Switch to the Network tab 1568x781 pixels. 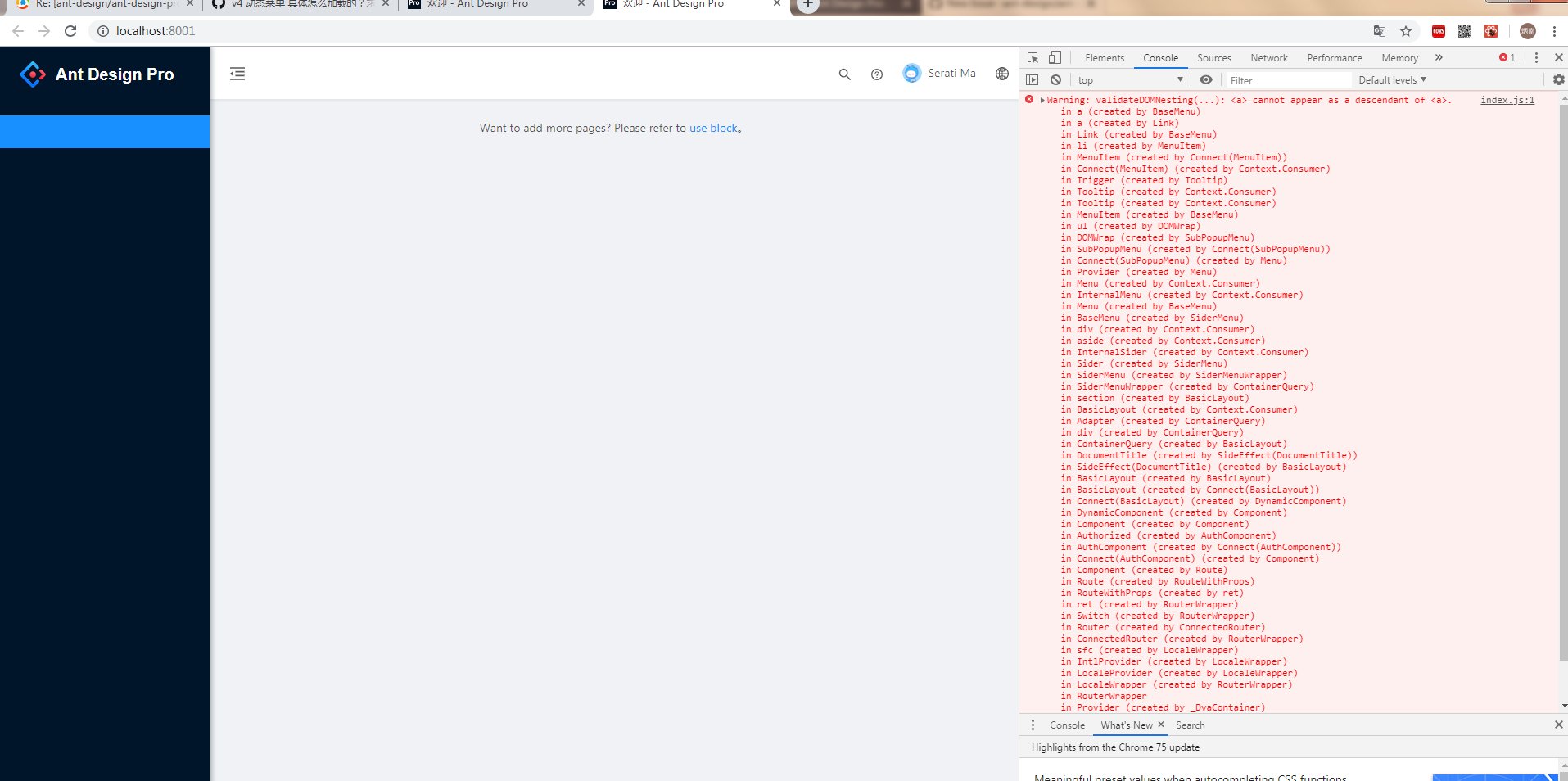point(1269,58)
